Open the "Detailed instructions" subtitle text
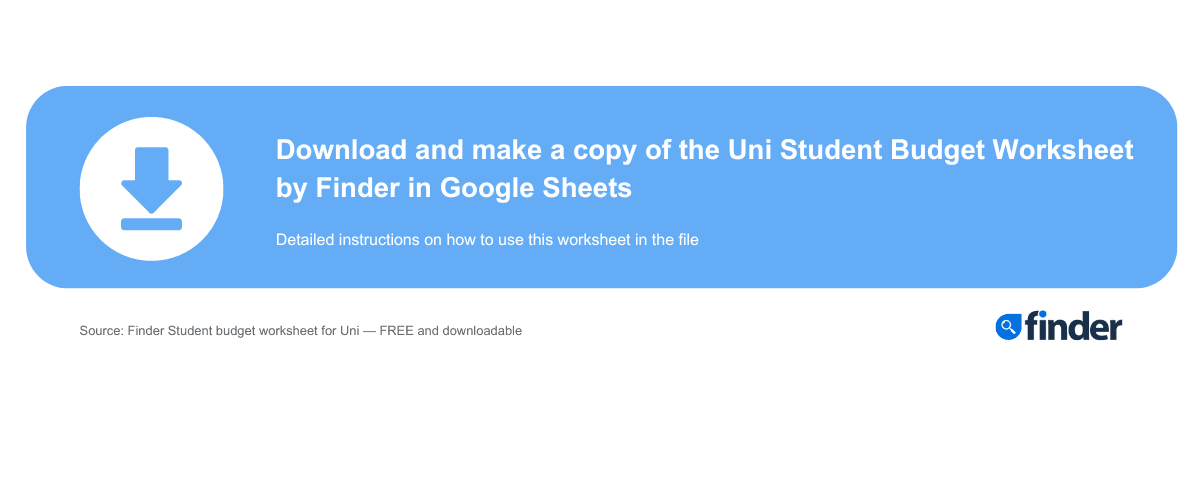The width and height of the screenshot is (1200, 500). click(x=486, y=240)
